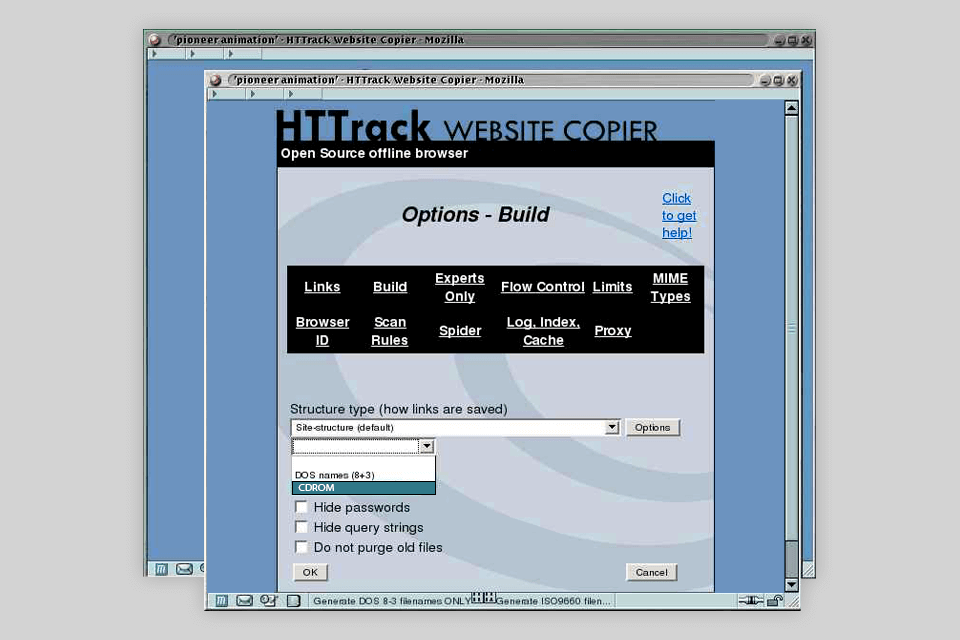Click 'Generate ISO9660 filen...' status text

tap(553, 601)
